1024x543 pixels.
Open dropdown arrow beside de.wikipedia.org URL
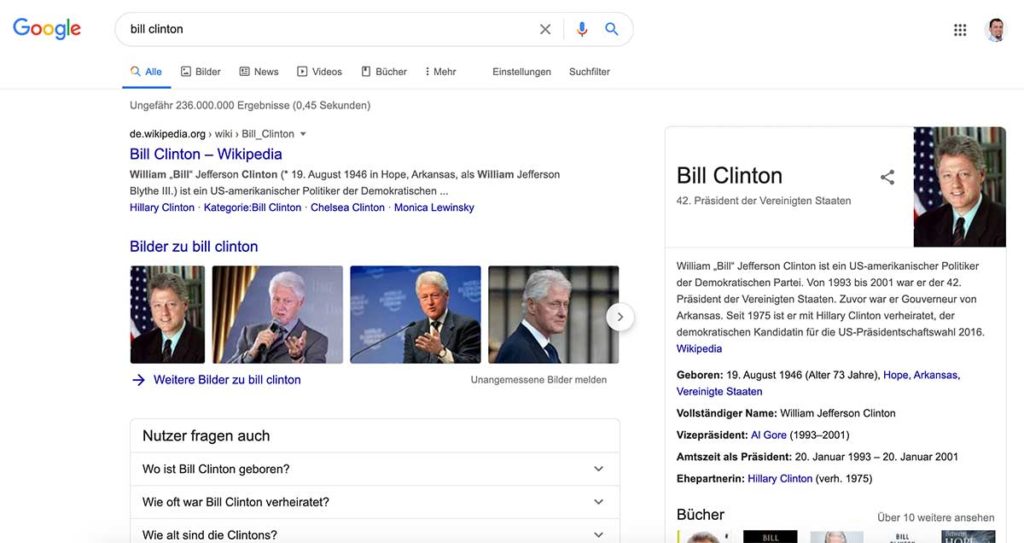(302, 134)
